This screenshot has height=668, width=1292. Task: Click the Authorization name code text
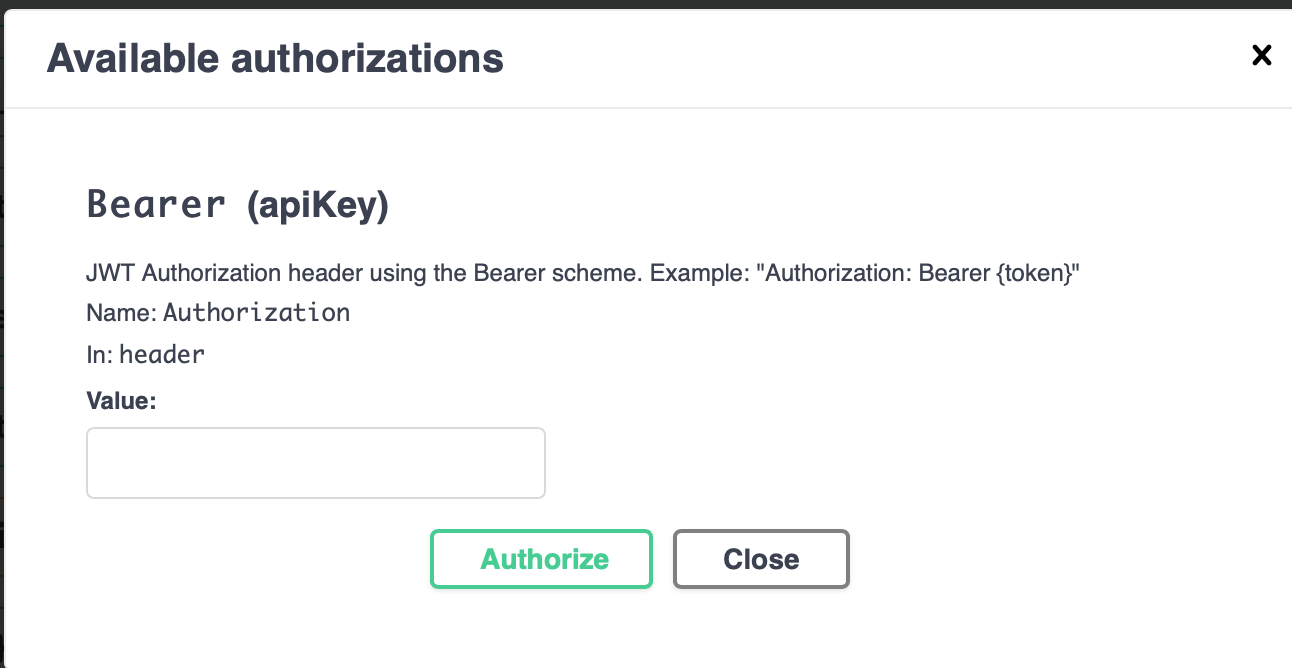257,313
